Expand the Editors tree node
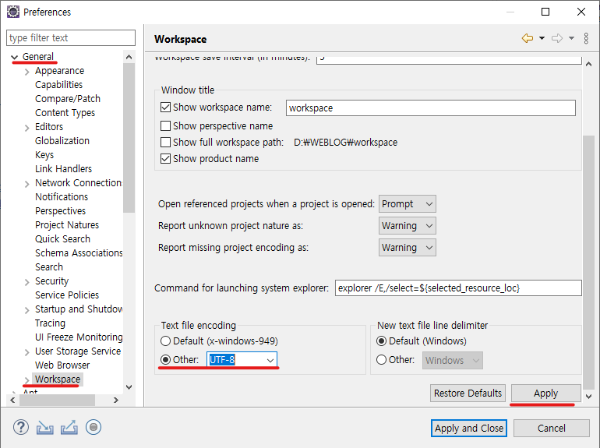Image resolution: width=600 pixels, height=448 pixels. [x=27, y=128]
